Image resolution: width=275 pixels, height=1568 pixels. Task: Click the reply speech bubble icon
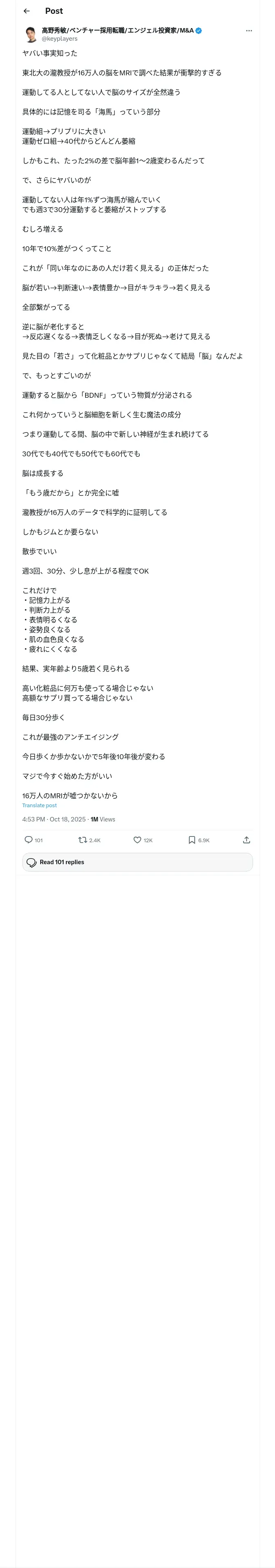(29, 839)
